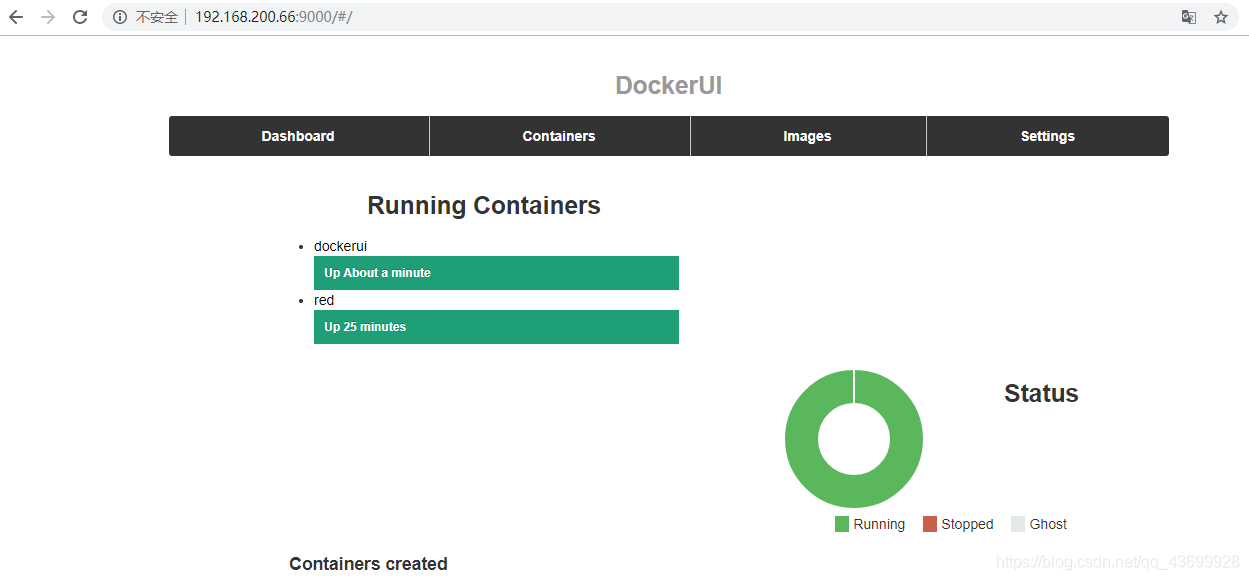Select the dockerui container name
The width and height of the screenshot is (1249, 580).
click(340, 246)
